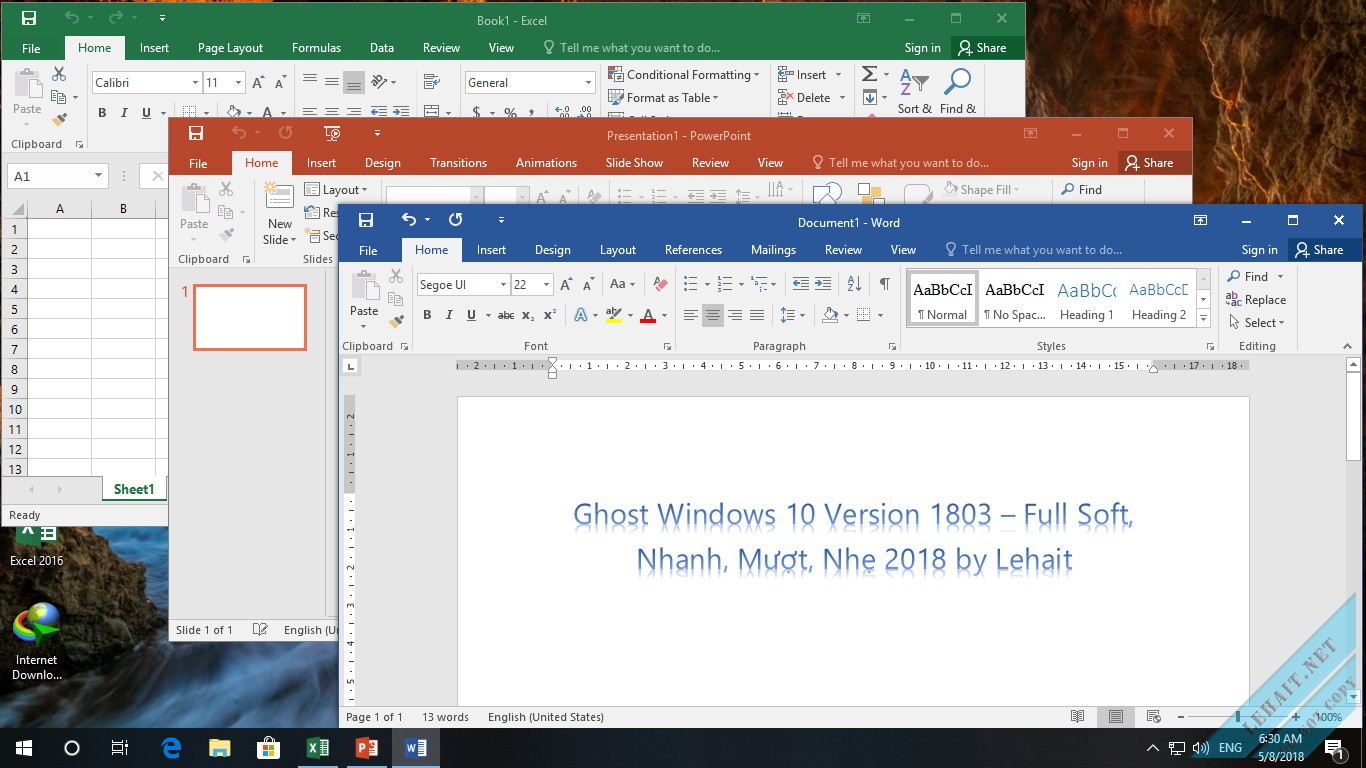Apply Heading 1 style in Word
Image resolution: width=1366 pixels, height=768 pixels.
tap(1087, 299)
